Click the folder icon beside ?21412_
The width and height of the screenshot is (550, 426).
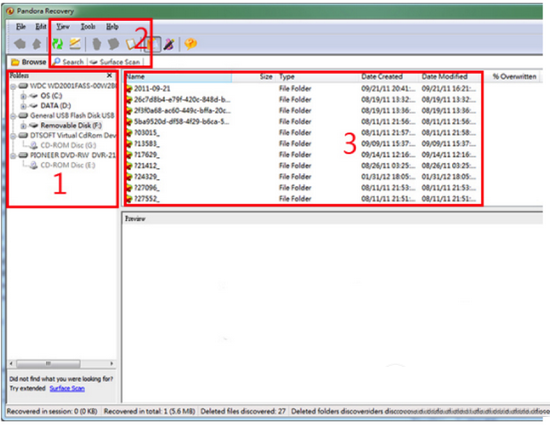point(129,166)
